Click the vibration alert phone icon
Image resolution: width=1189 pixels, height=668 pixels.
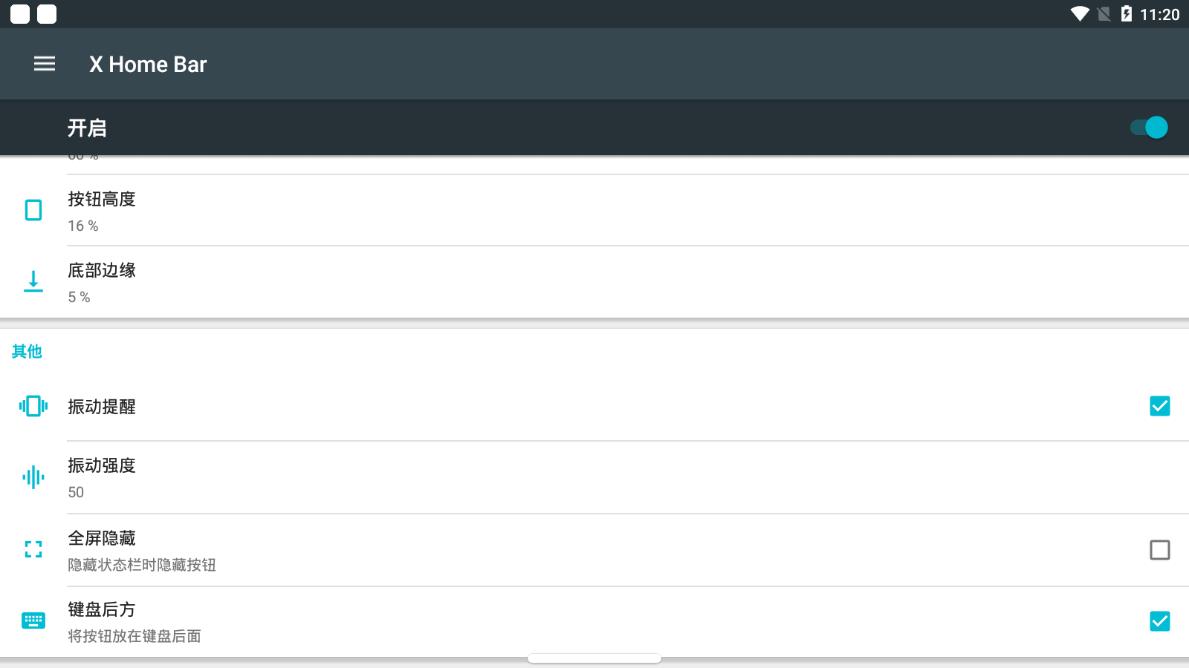point(34,406)
